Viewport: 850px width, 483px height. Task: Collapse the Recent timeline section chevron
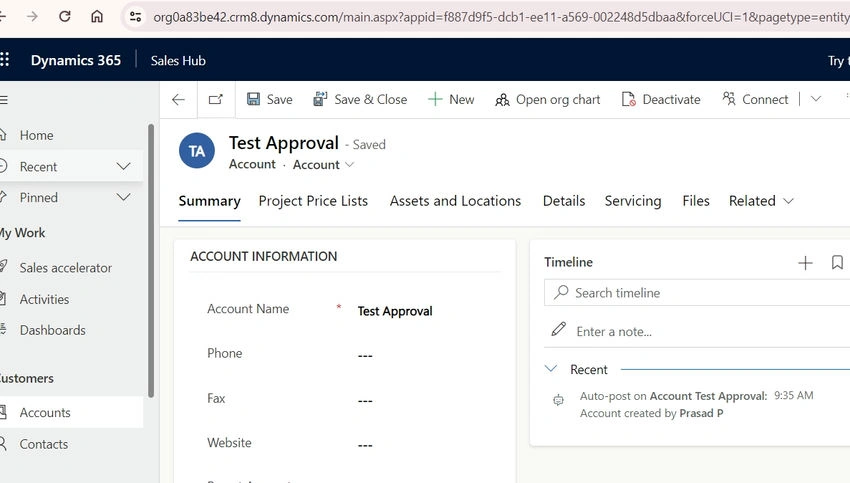point(551,369)
